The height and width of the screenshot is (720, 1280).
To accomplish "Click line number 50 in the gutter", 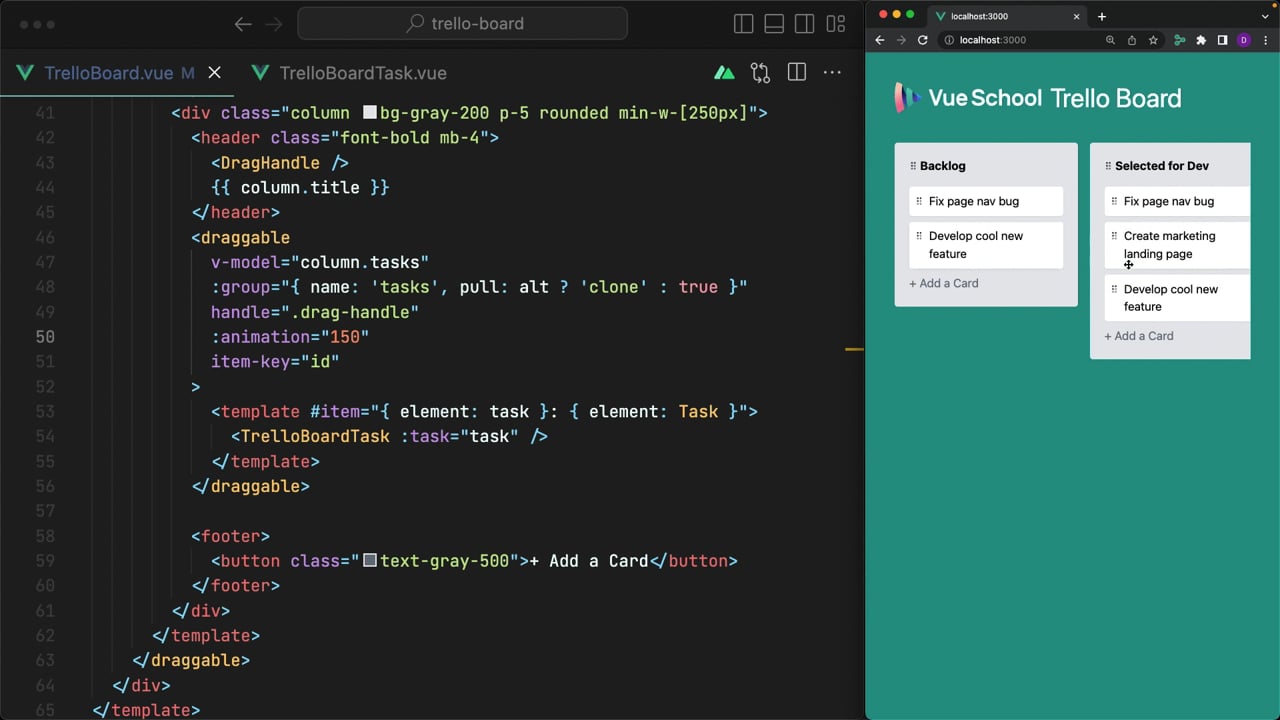I will tap(45, 337).
